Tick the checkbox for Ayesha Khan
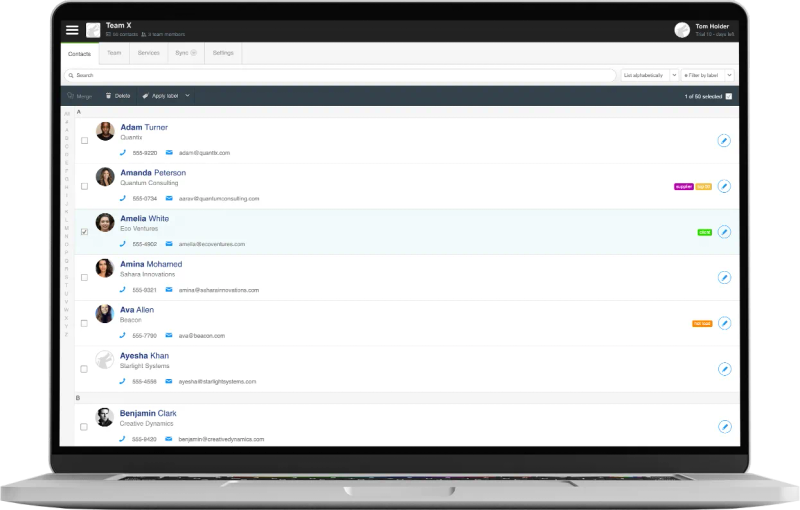 [x=84, y=369]
